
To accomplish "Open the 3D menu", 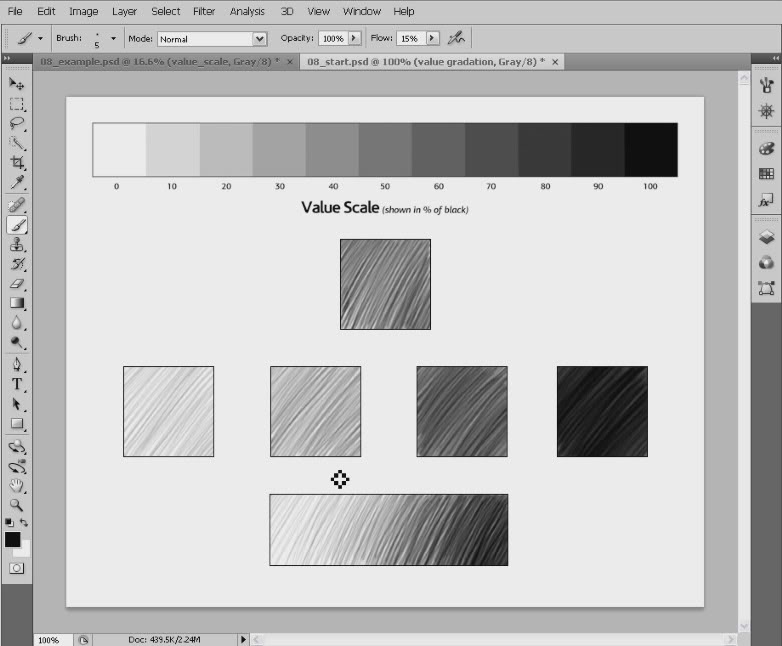I will 287,11.
